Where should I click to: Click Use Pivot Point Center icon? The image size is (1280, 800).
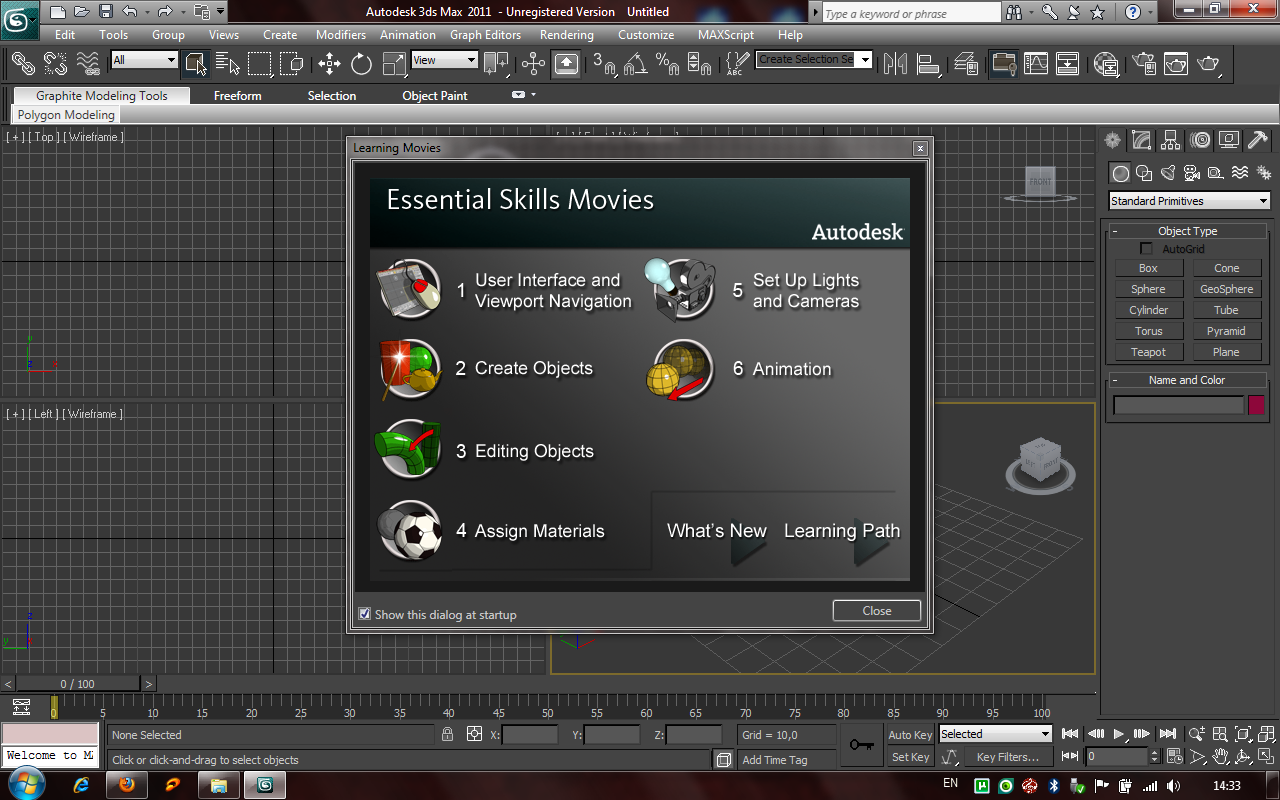pyautogui.click(x=496, y=63)
